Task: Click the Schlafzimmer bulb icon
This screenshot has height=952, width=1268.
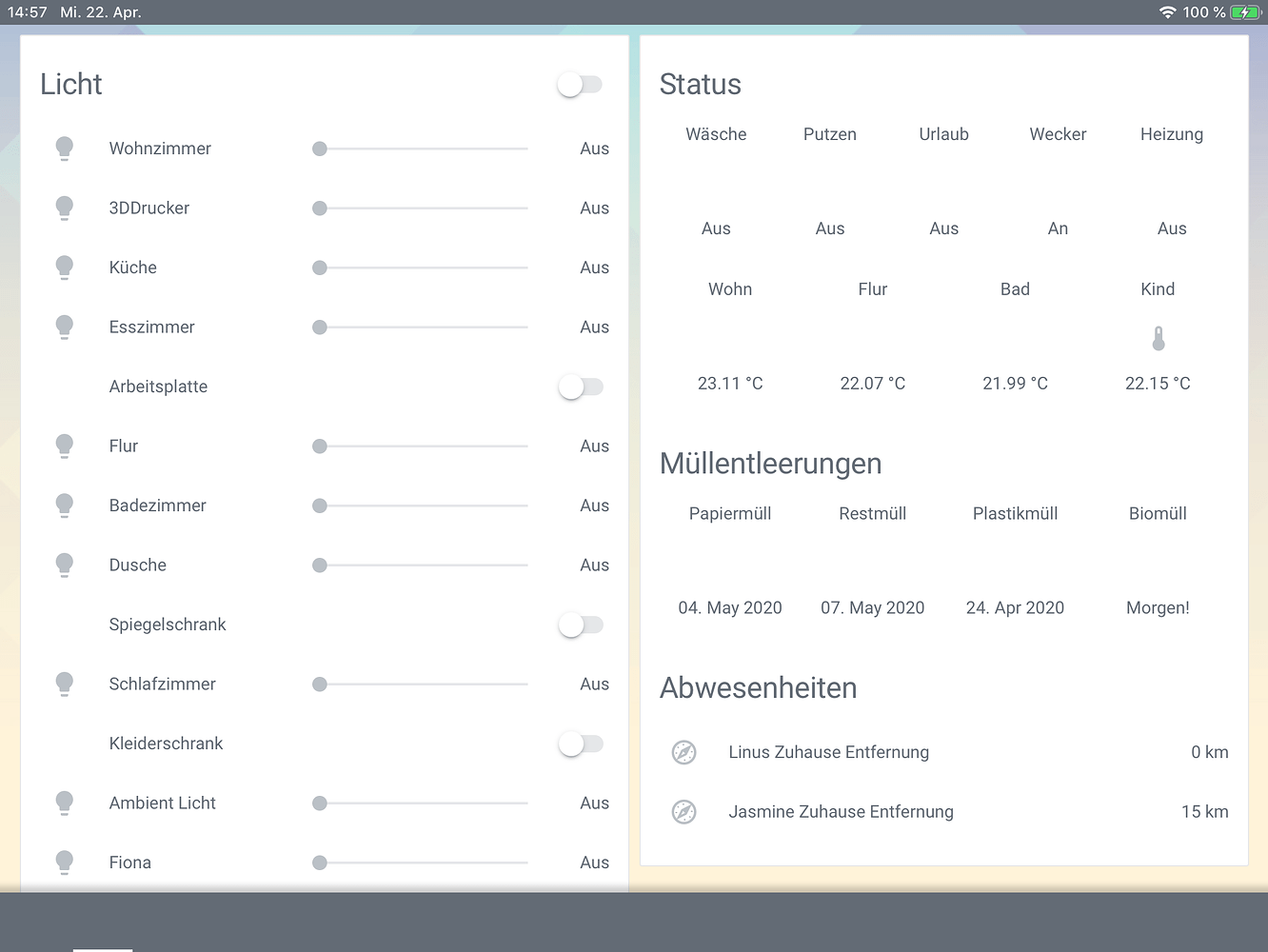Action: 65,684
